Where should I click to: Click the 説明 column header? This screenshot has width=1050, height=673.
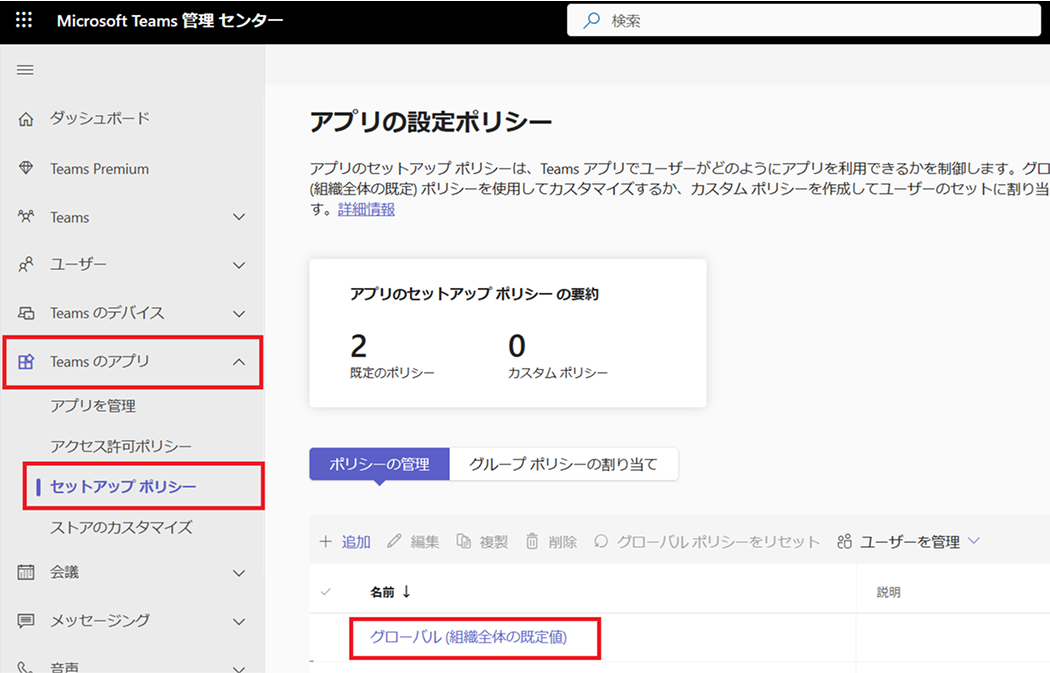889,592
